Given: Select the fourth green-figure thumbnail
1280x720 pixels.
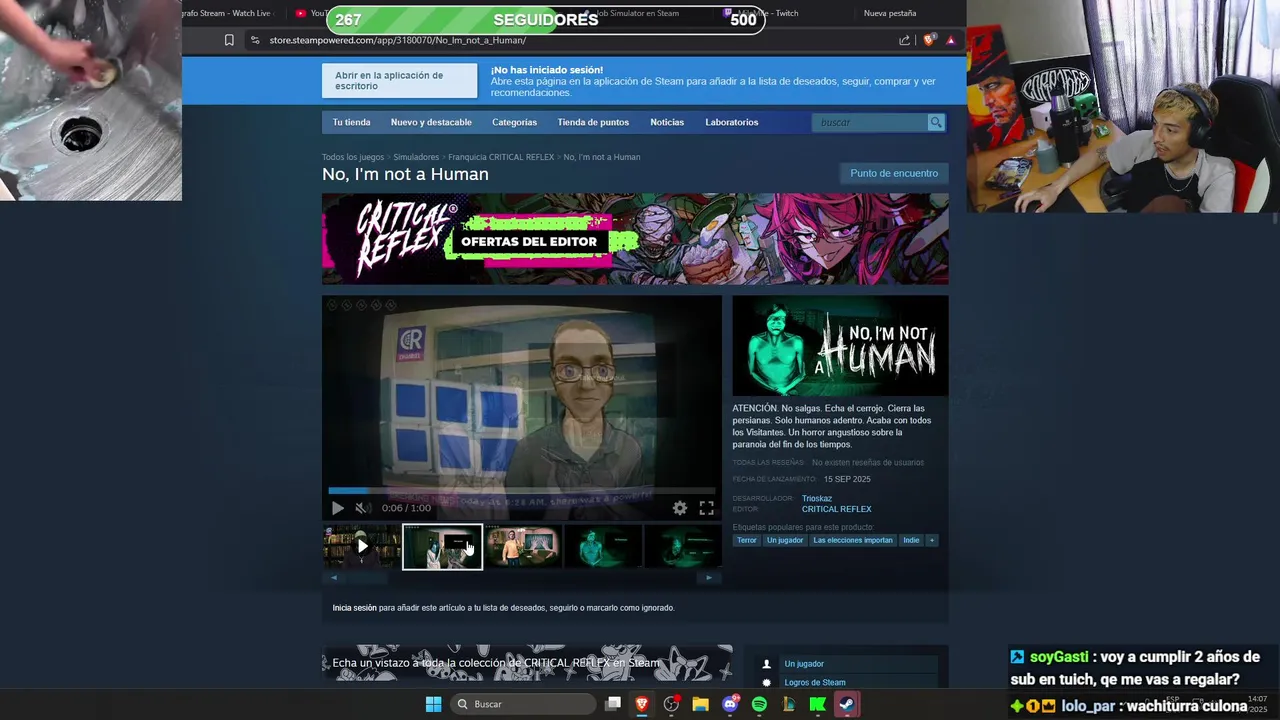Looking at the screenshot, I should (603, 547).
